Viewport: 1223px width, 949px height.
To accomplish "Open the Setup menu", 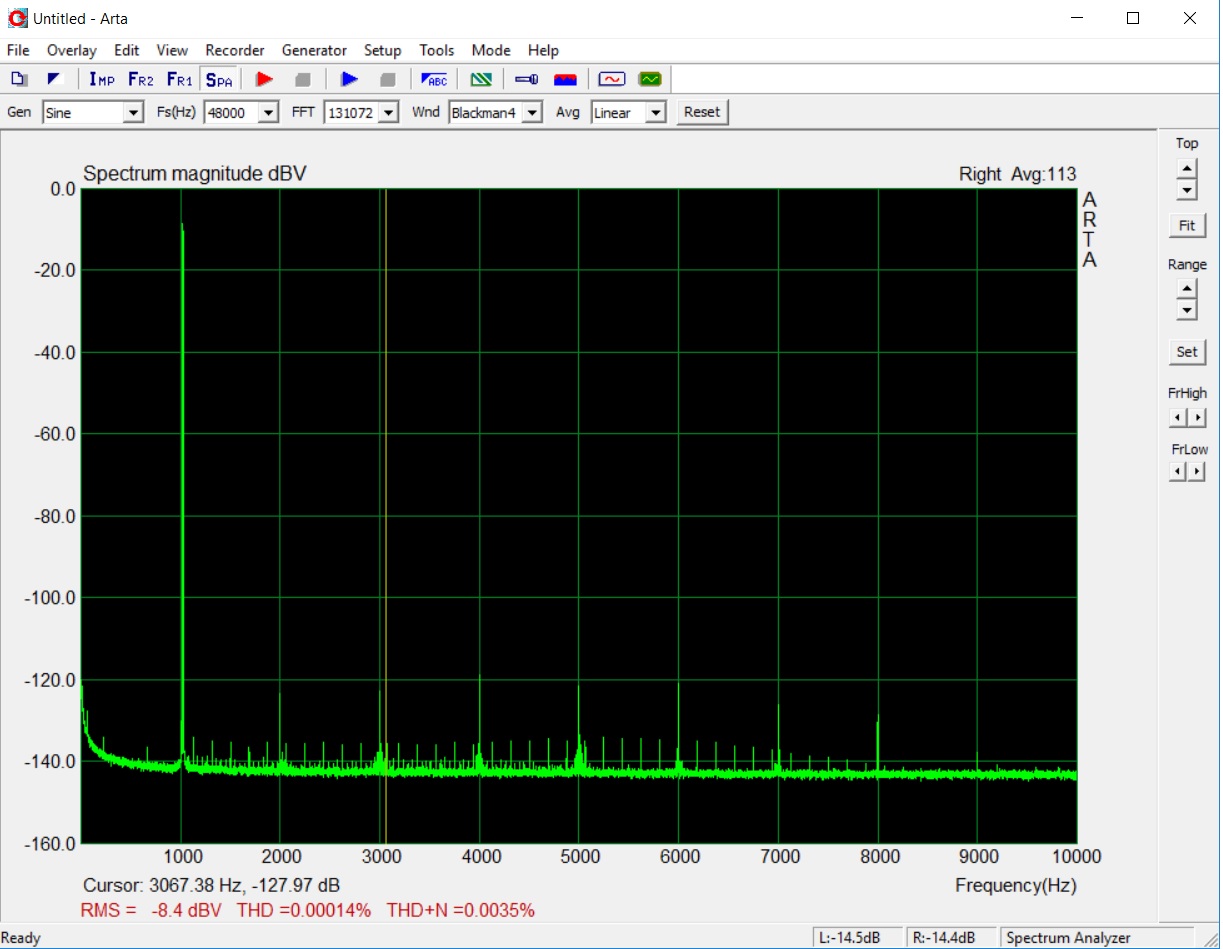I will click(382, 50).
